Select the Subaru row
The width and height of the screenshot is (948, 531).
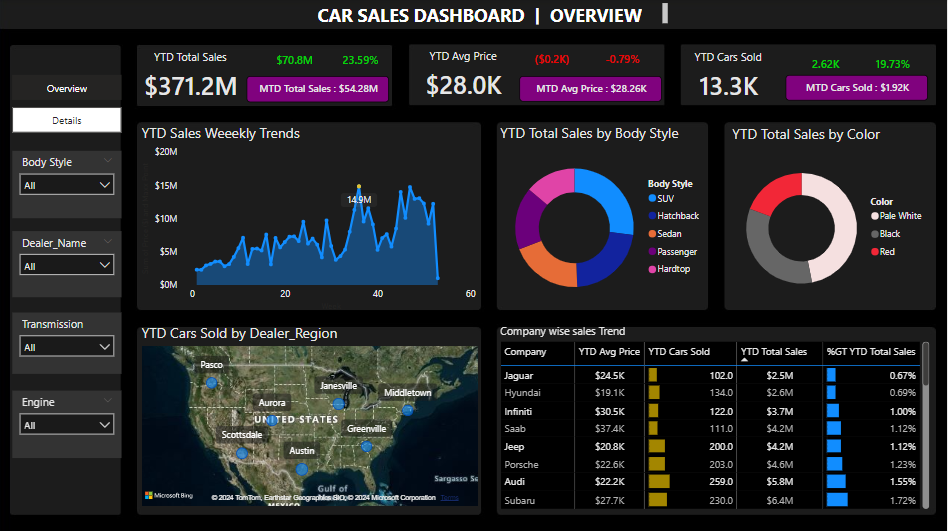pyautogui.click(x=710, y=500)
